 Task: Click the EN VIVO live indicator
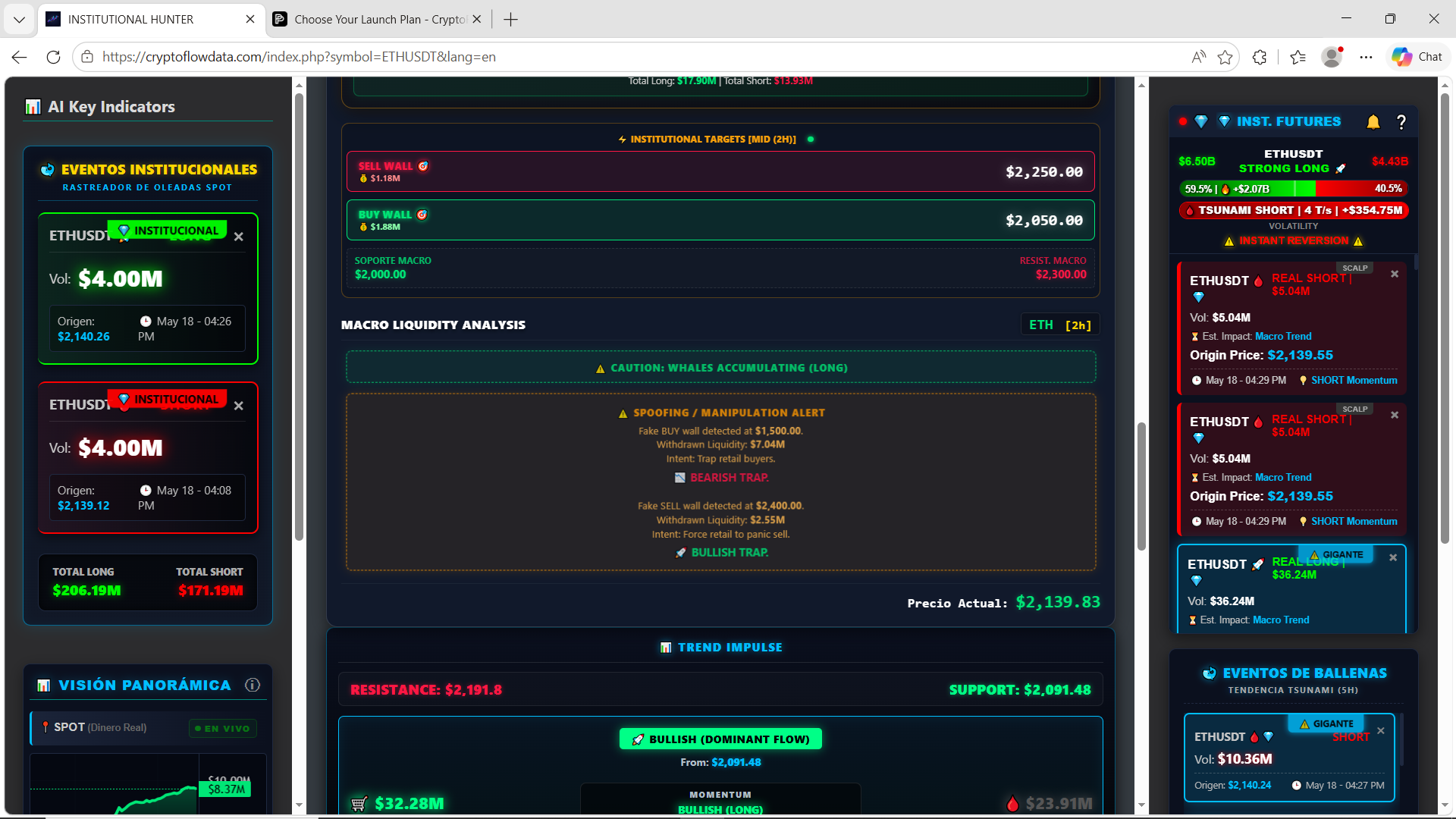[223, 729]
